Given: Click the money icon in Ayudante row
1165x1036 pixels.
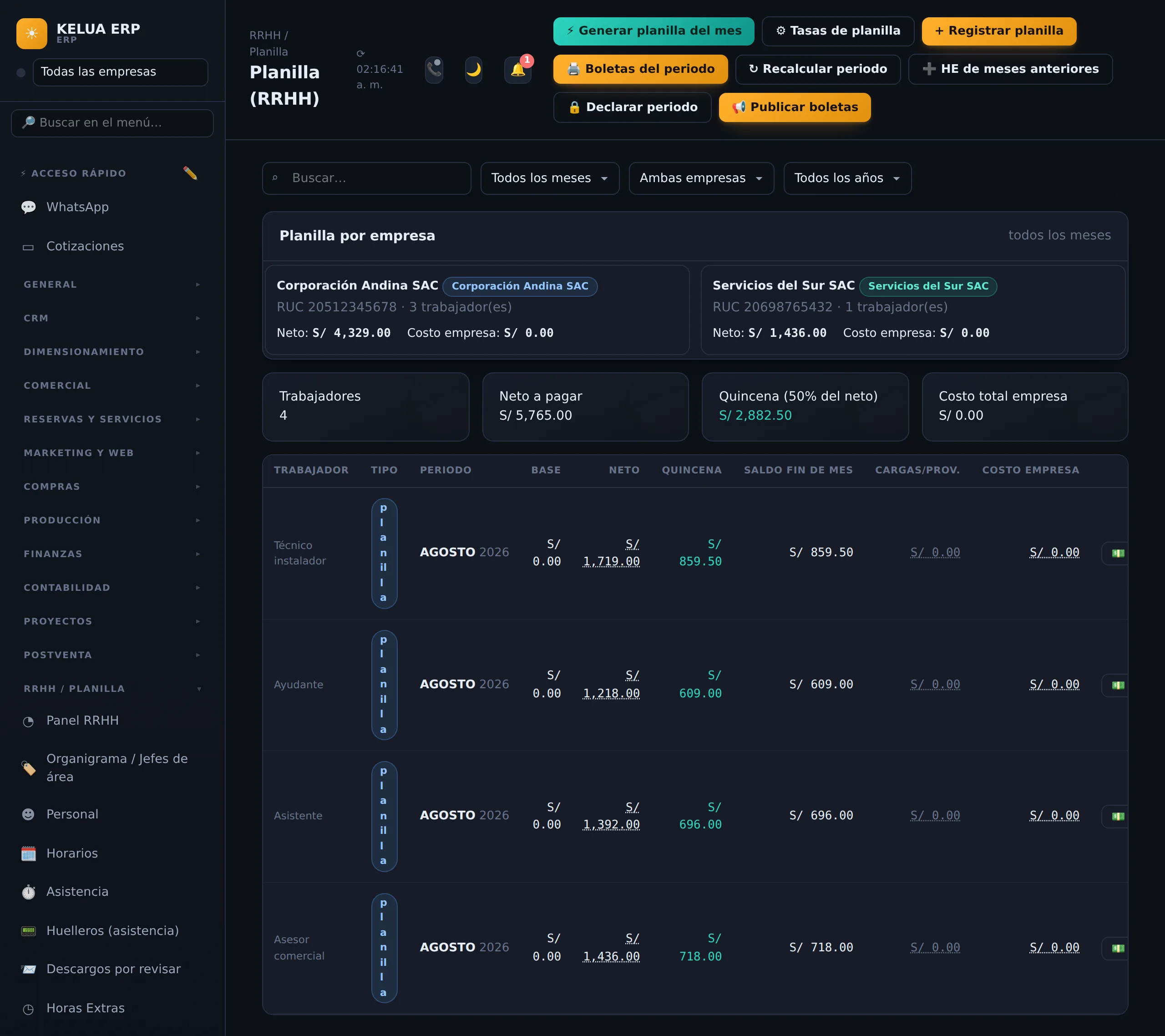Looking at the screenshot, I should (x=1118, y=685).
